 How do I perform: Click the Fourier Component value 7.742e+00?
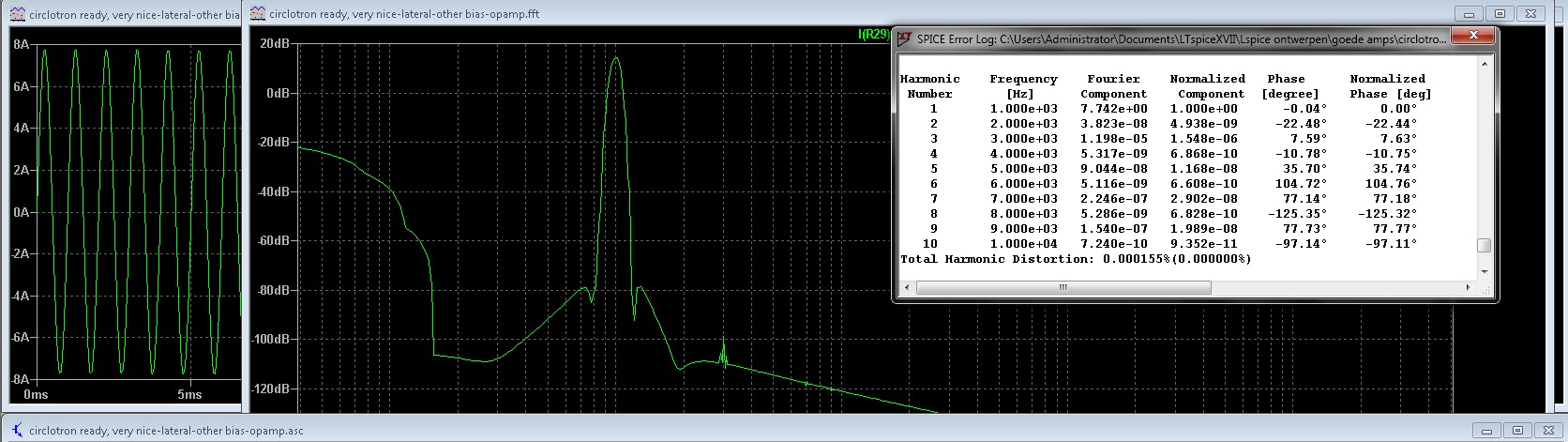point(1113,109)
